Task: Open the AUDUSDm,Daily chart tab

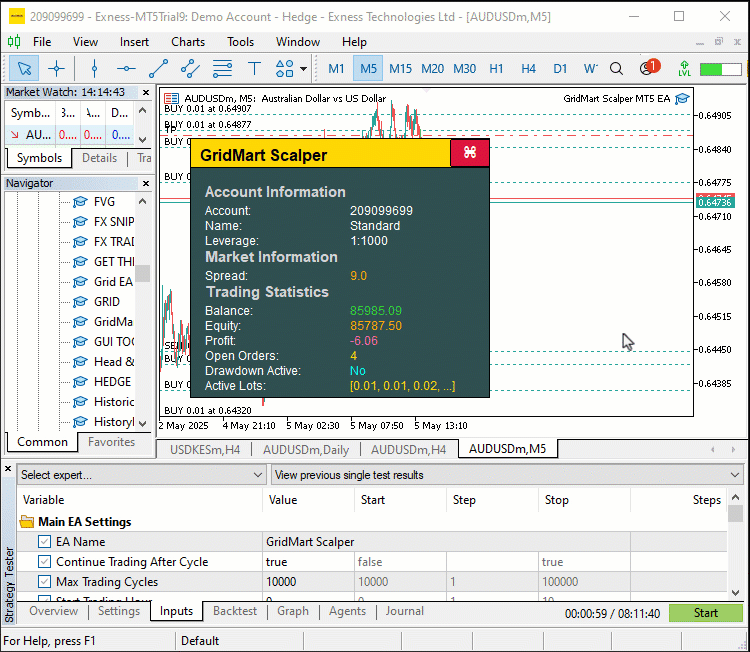Action: click(x=306, y=450)
